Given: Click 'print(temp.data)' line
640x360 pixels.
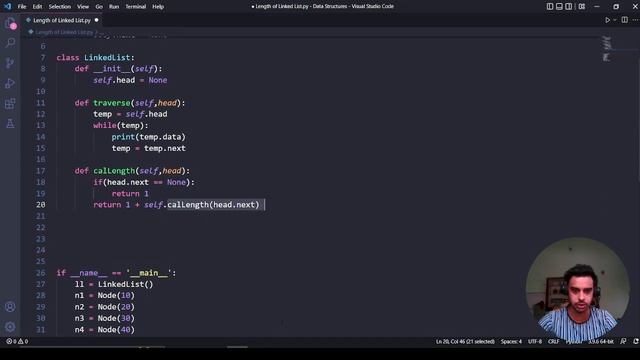Looking at the screenshot, I should [149, 137].
